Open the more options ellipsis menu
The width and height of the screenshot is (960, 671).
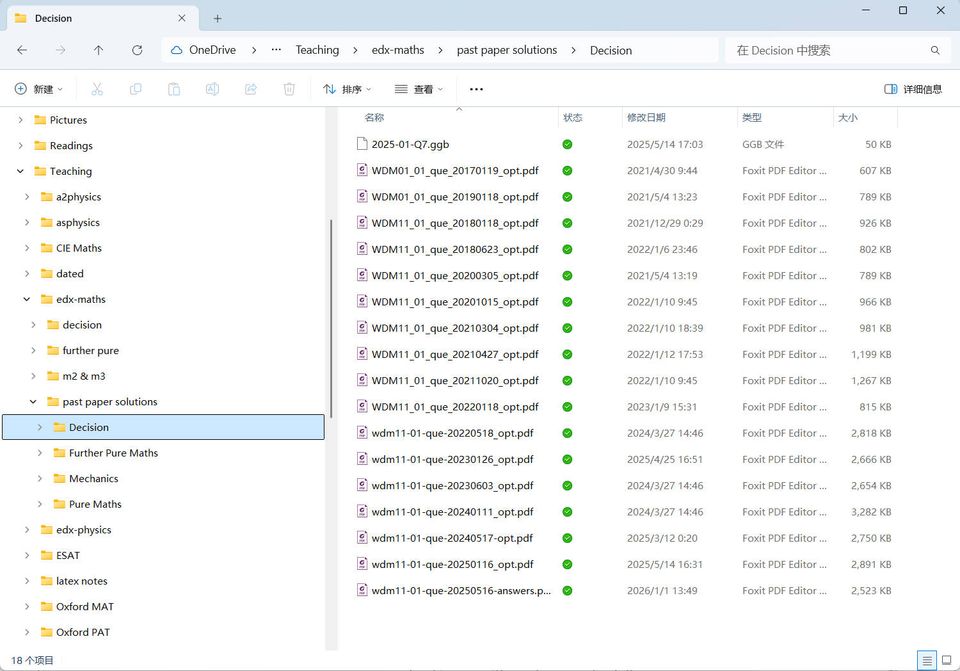pyautogui.click(x=476, y=89)
